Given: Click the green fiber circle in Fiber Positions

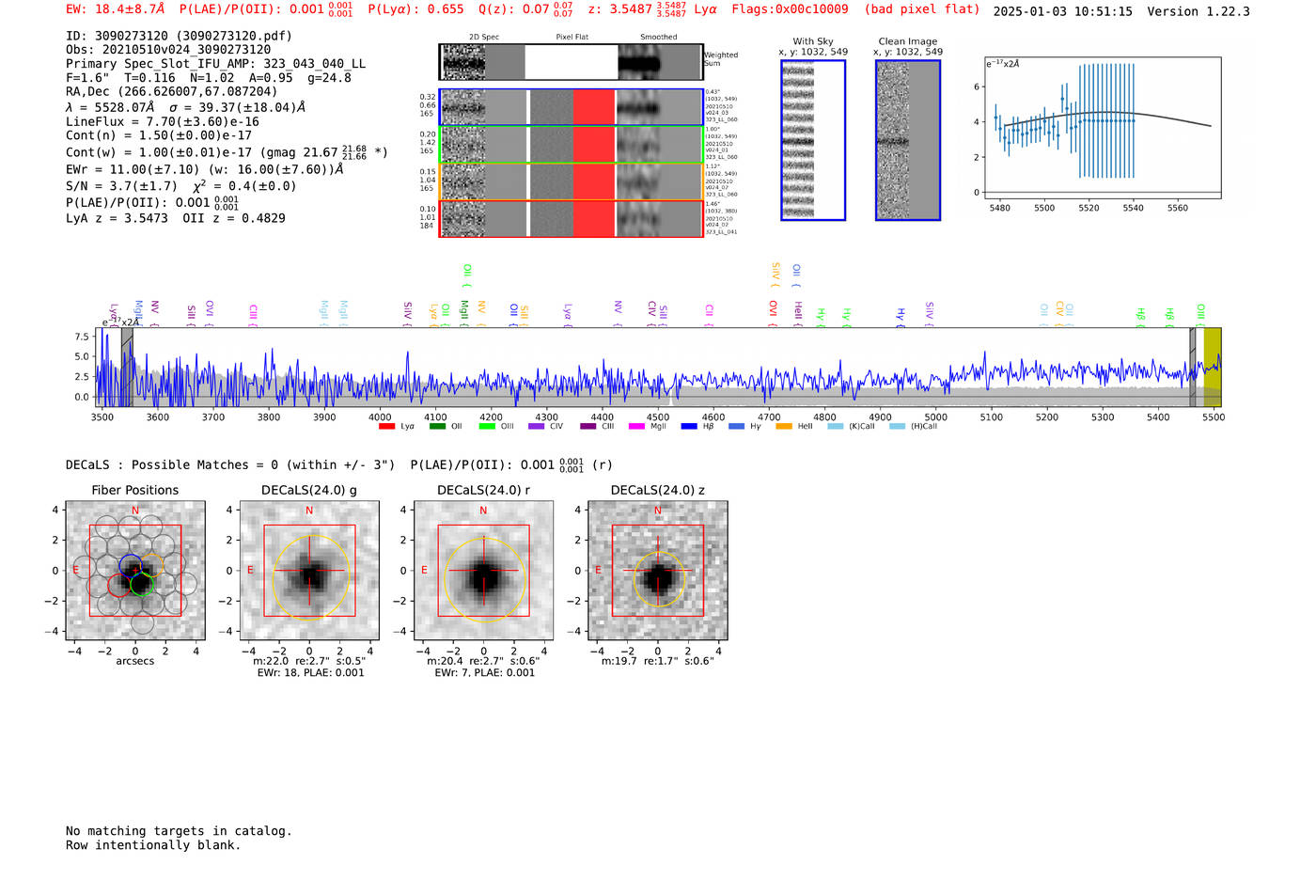Looking at the screenshot, I should [x=141, y=585].
